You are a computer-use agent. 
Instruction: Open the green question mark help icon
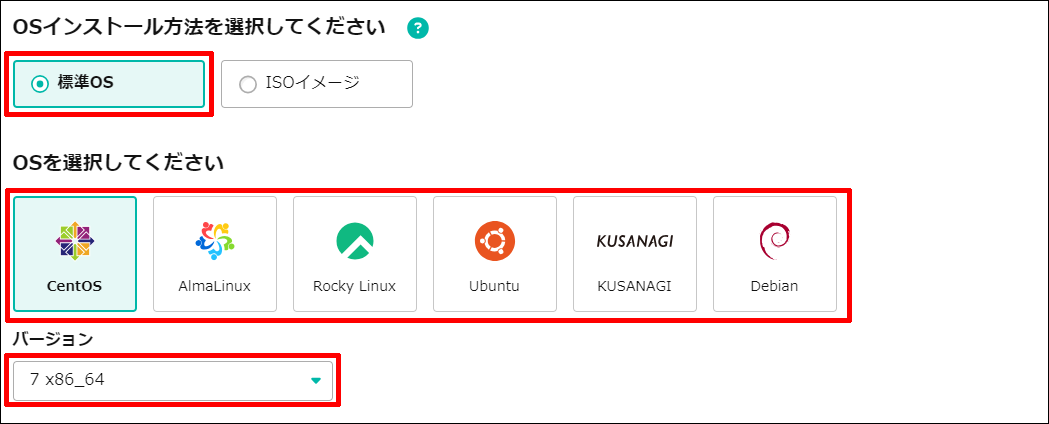coord(419,29)
